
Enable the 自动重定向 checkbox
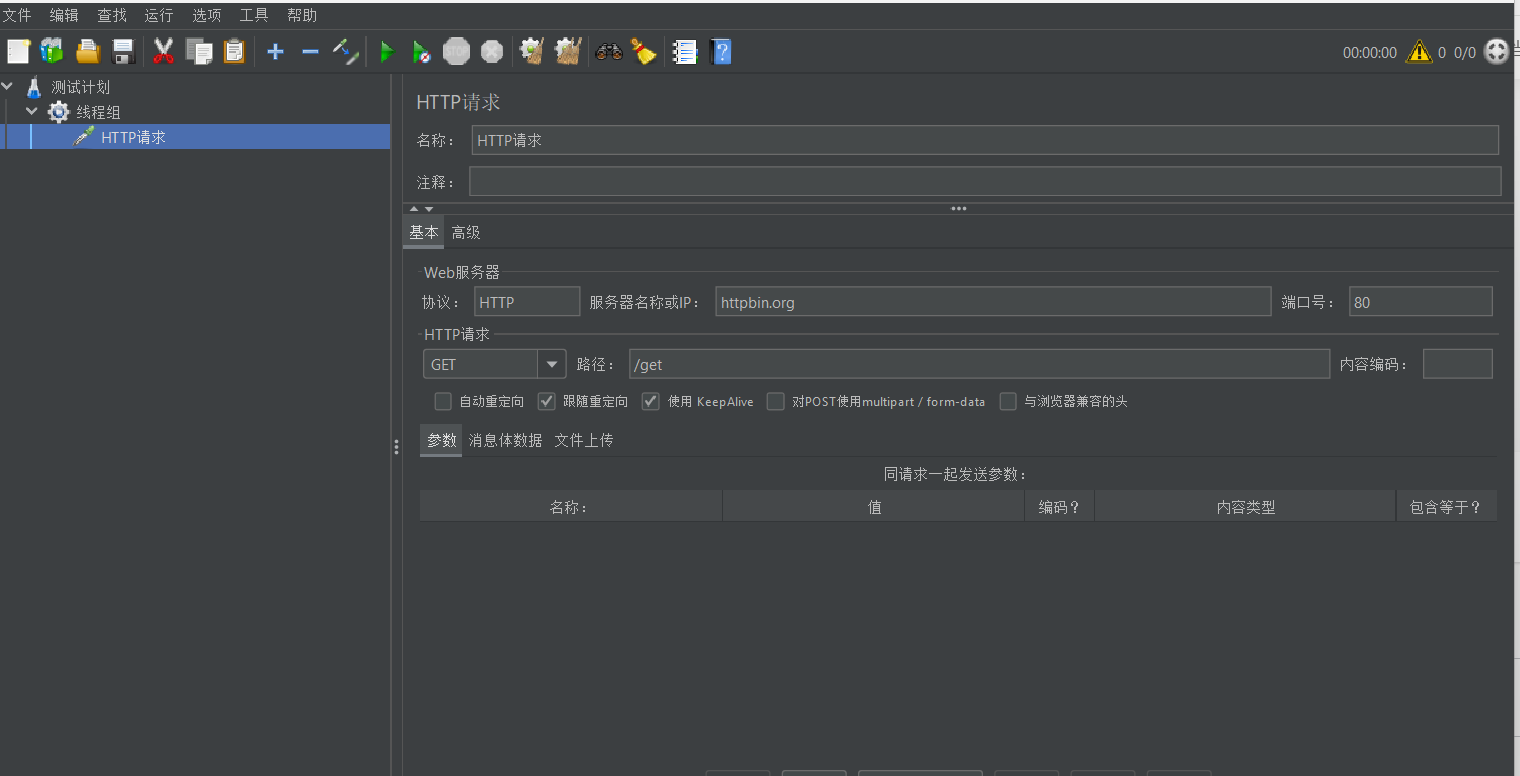tap(442, 401)
